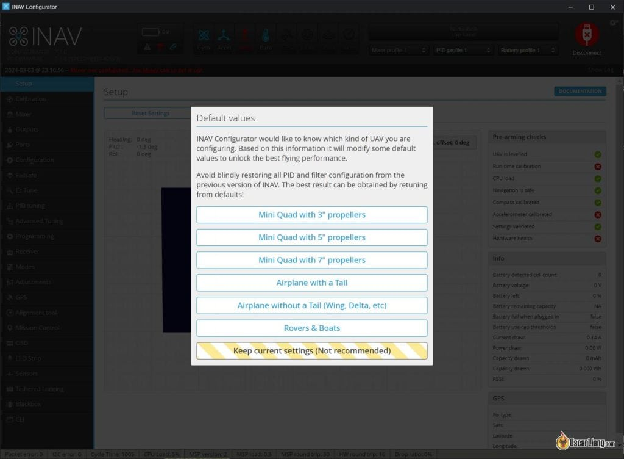Open the Mission Control tab
The image size is (624, 459).
[x=47, y=328]
